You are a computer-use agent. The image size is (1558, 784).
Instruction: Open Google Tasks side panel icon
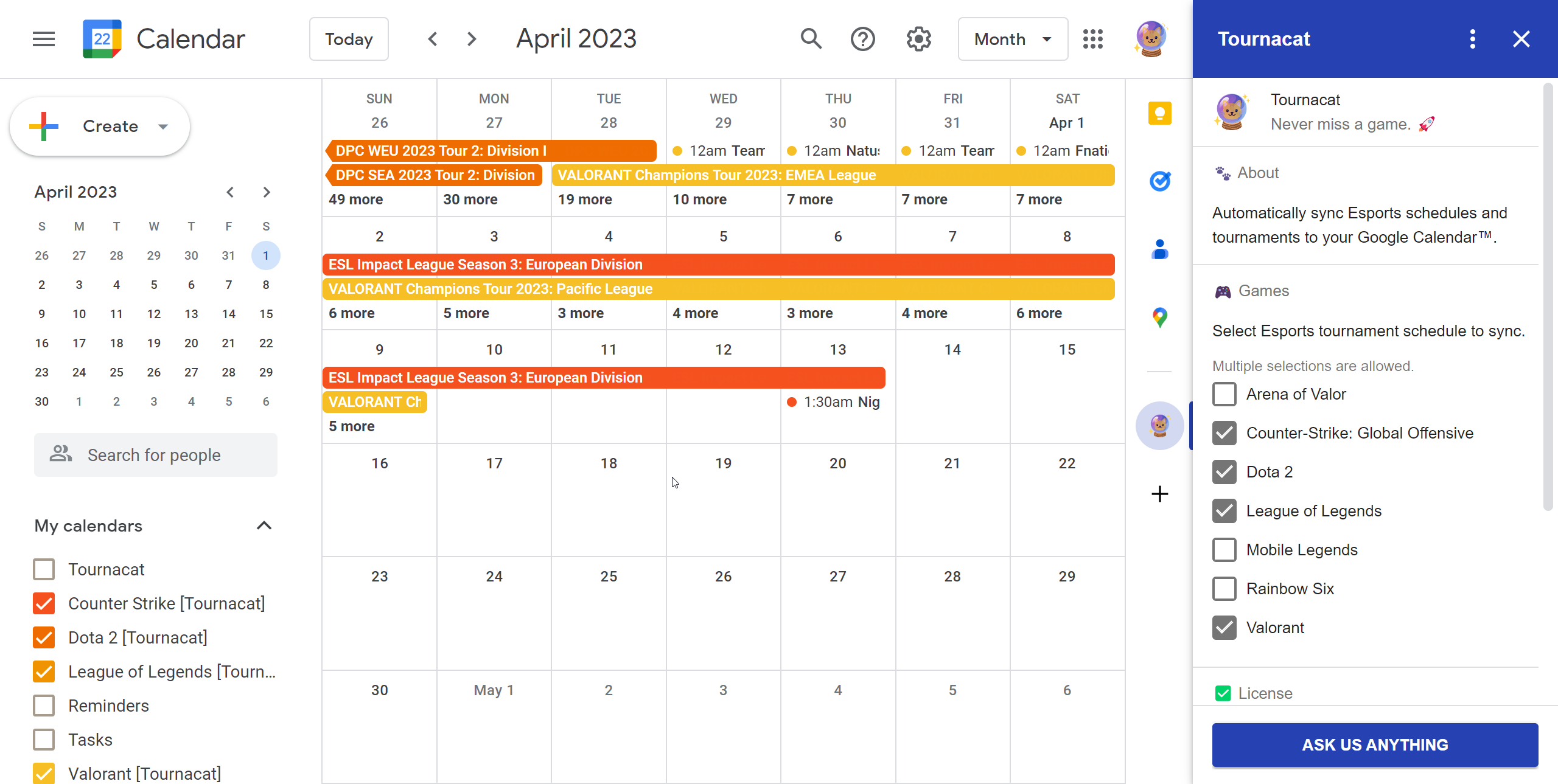click(1159, 181)
